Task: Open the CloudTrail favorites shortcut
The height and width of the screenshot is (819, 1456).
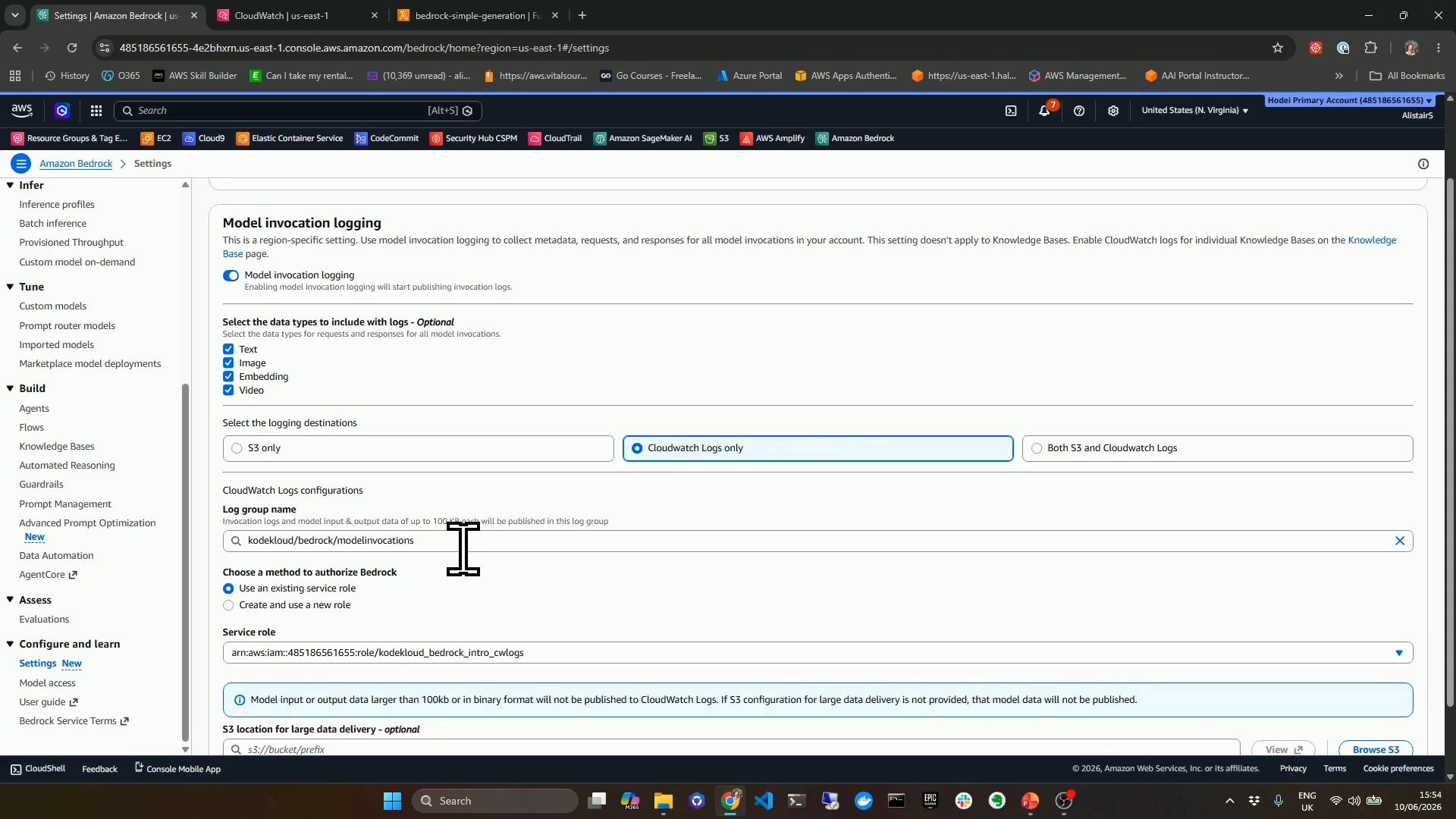Action: pyautogui.click(x=555, y=138)
